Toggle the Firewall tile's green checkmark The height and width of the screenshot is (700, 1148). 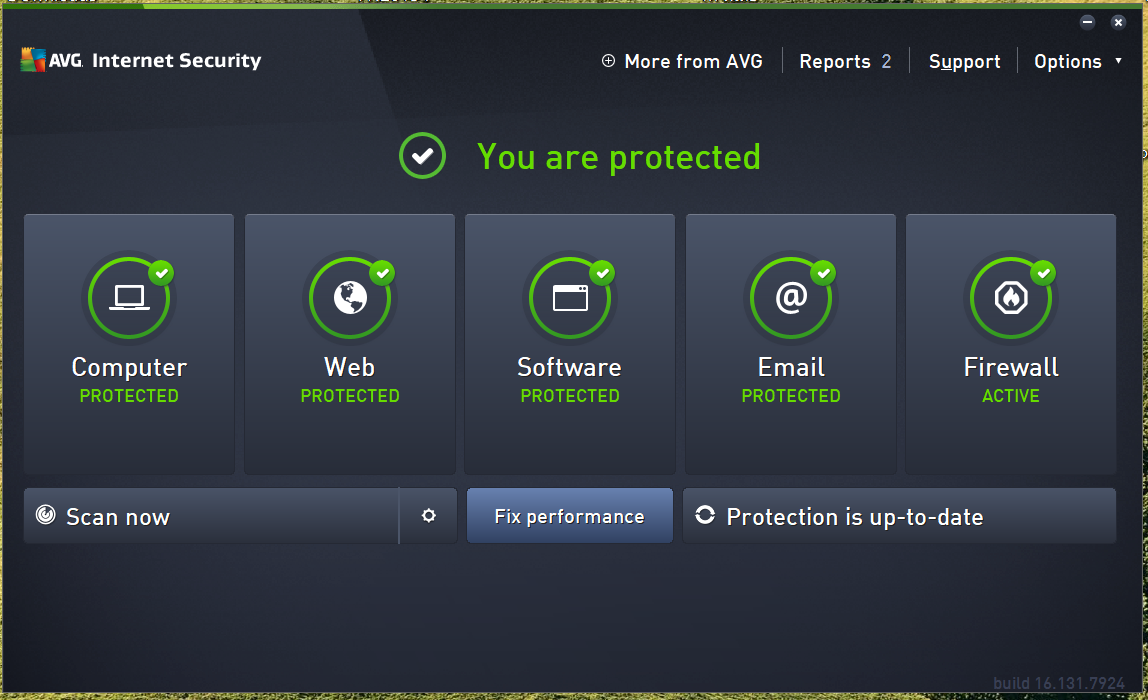coord(1045,272)
